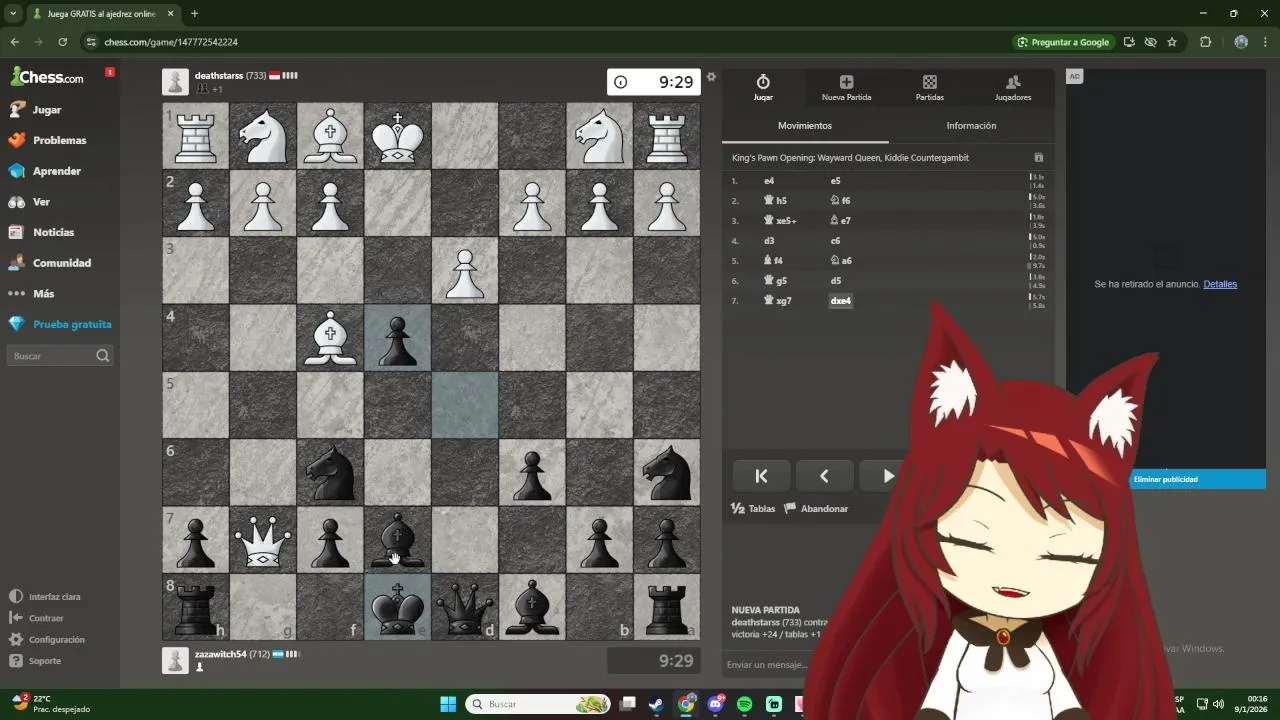
Task: Select move xe5+ in move list
Action: 780,221
